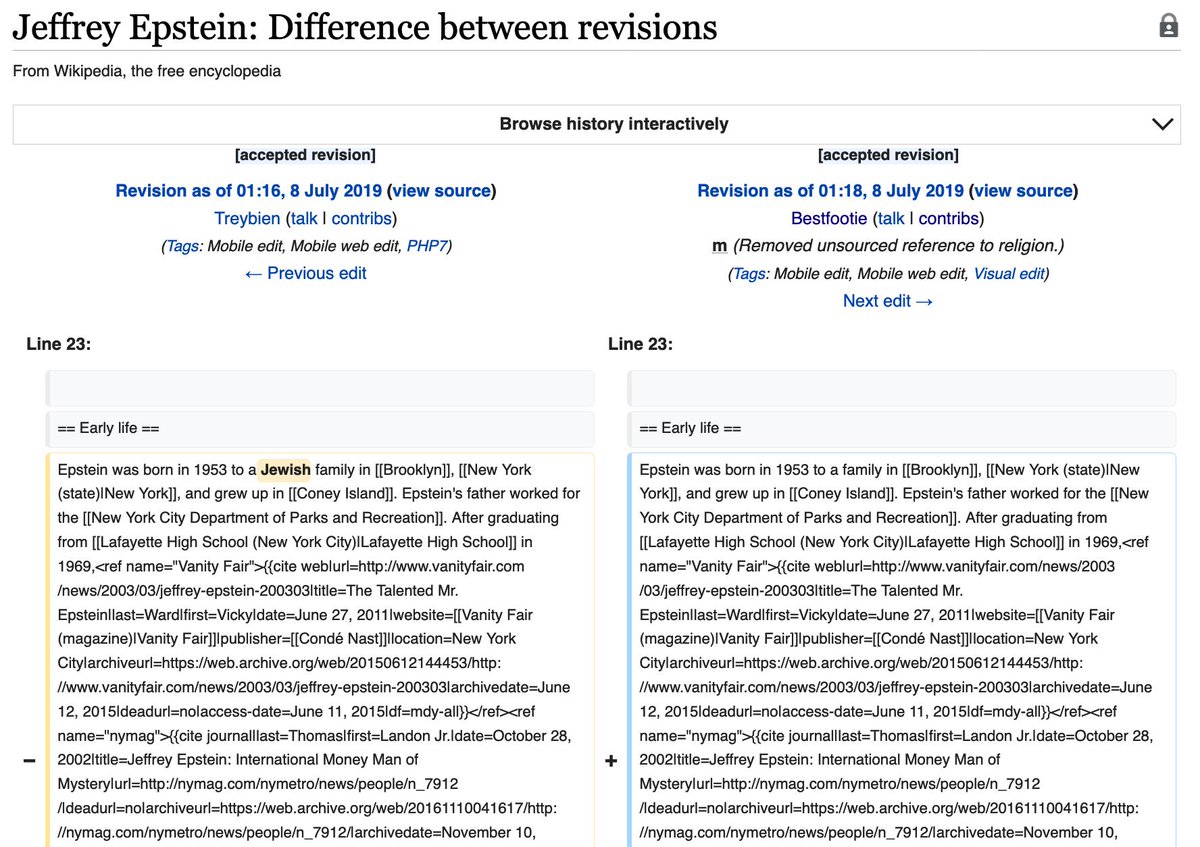The image size is (1200, 847).
Task: Click the edit summary 'Removed unsourced reference to religion.'
Action: tap(899, 245)
